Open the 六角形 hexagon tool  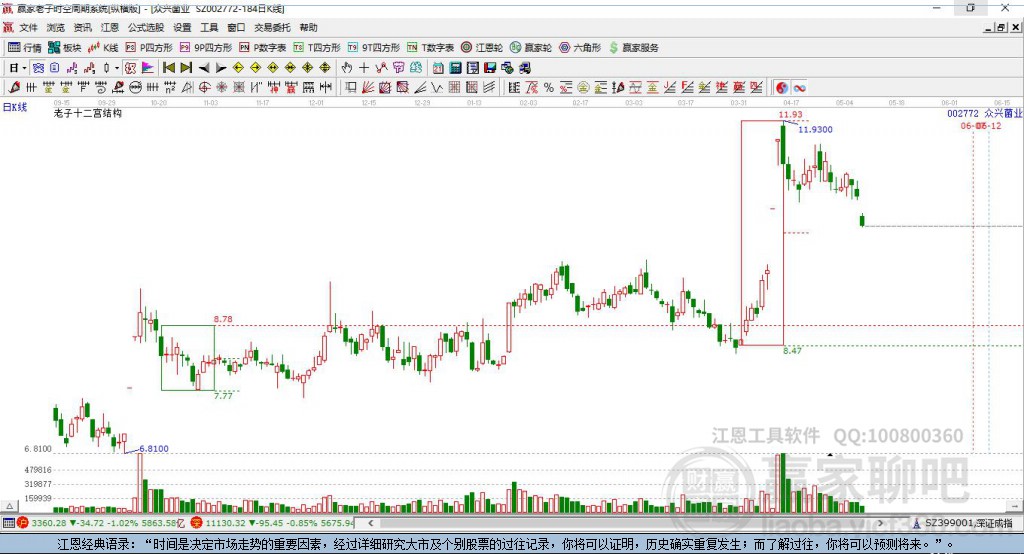(580, 48)
